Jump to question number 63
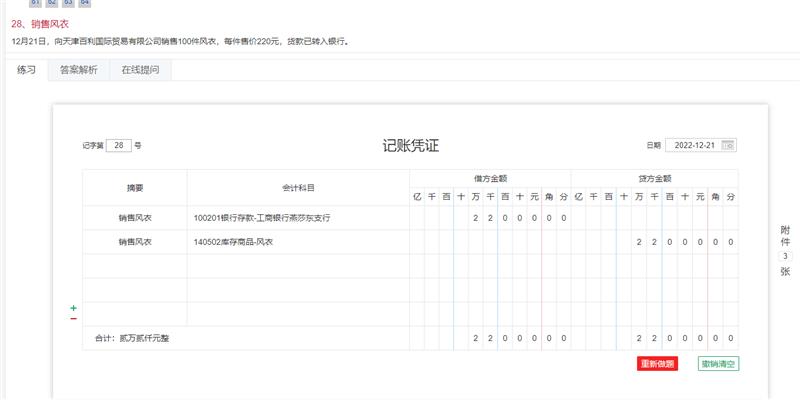800x400 pixels. pos(67,3)
